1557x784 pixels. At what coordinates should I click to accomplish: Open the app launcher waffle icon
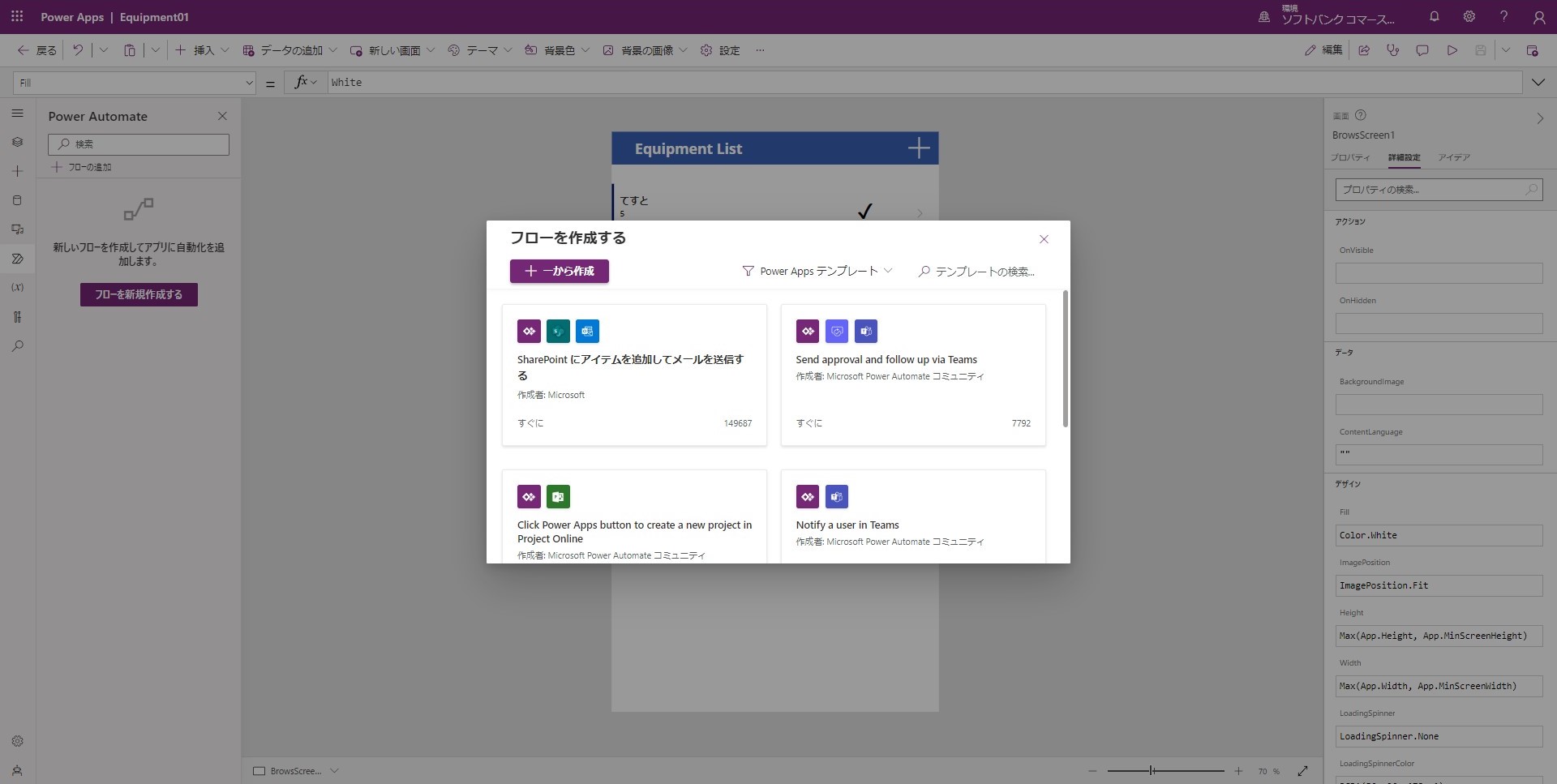[x=17, y=16]
